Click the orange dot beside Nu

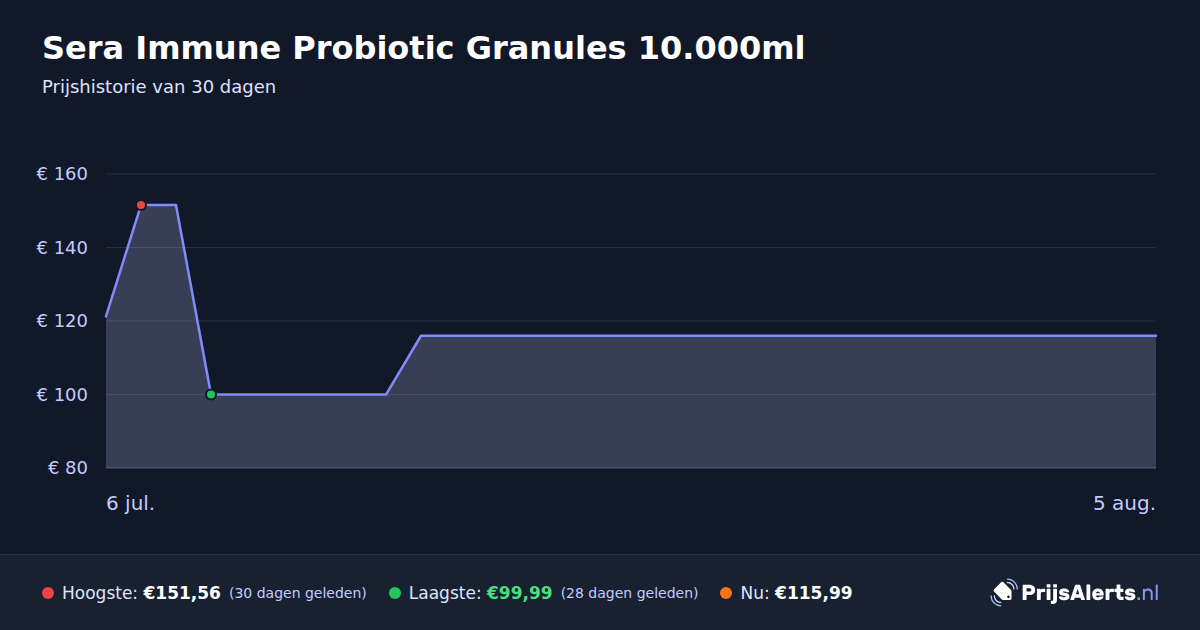[x=726, y=593]
